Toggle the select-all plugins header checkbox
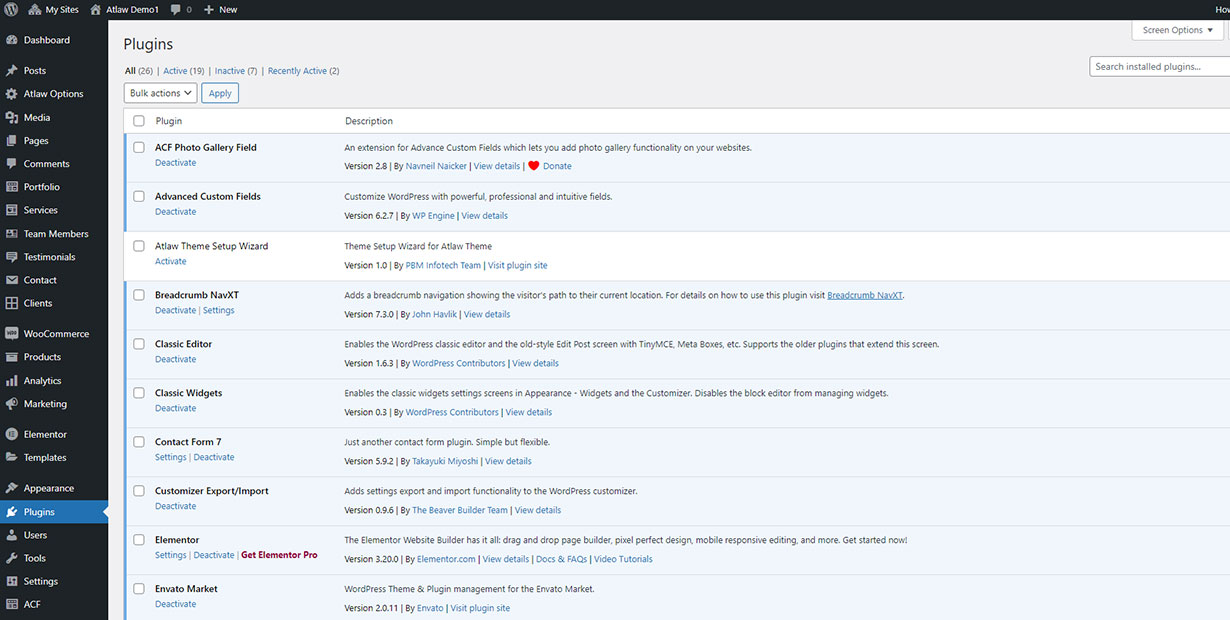This screenshot has width=1230, height=620. pyautogui.click(x=139, y=121)
